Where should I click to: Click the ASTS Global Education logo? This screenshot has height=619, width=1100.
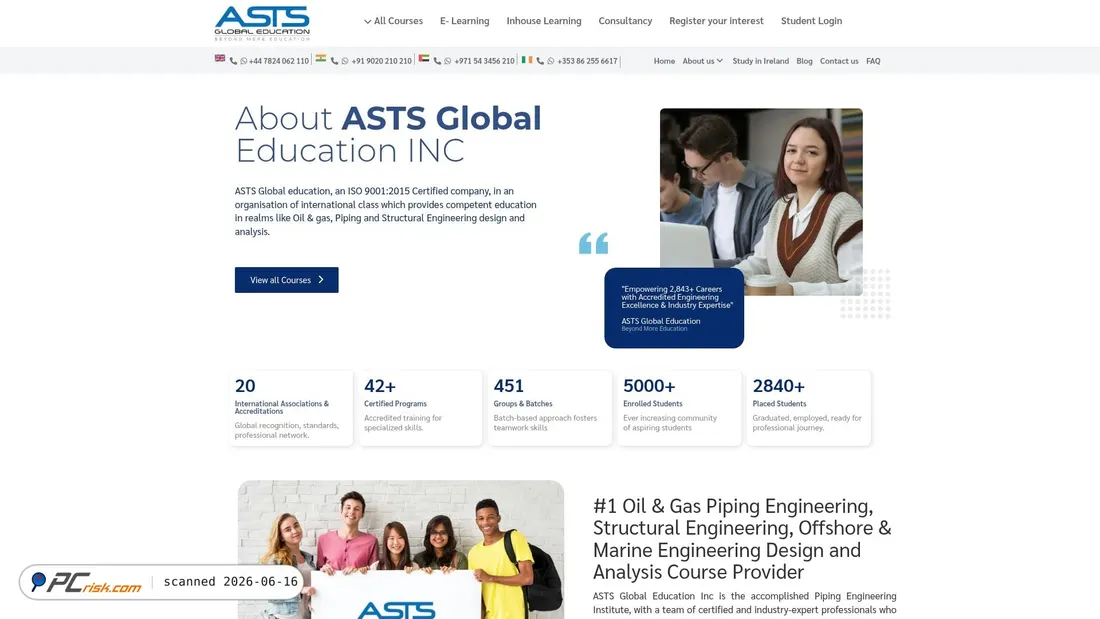point(262,23)
